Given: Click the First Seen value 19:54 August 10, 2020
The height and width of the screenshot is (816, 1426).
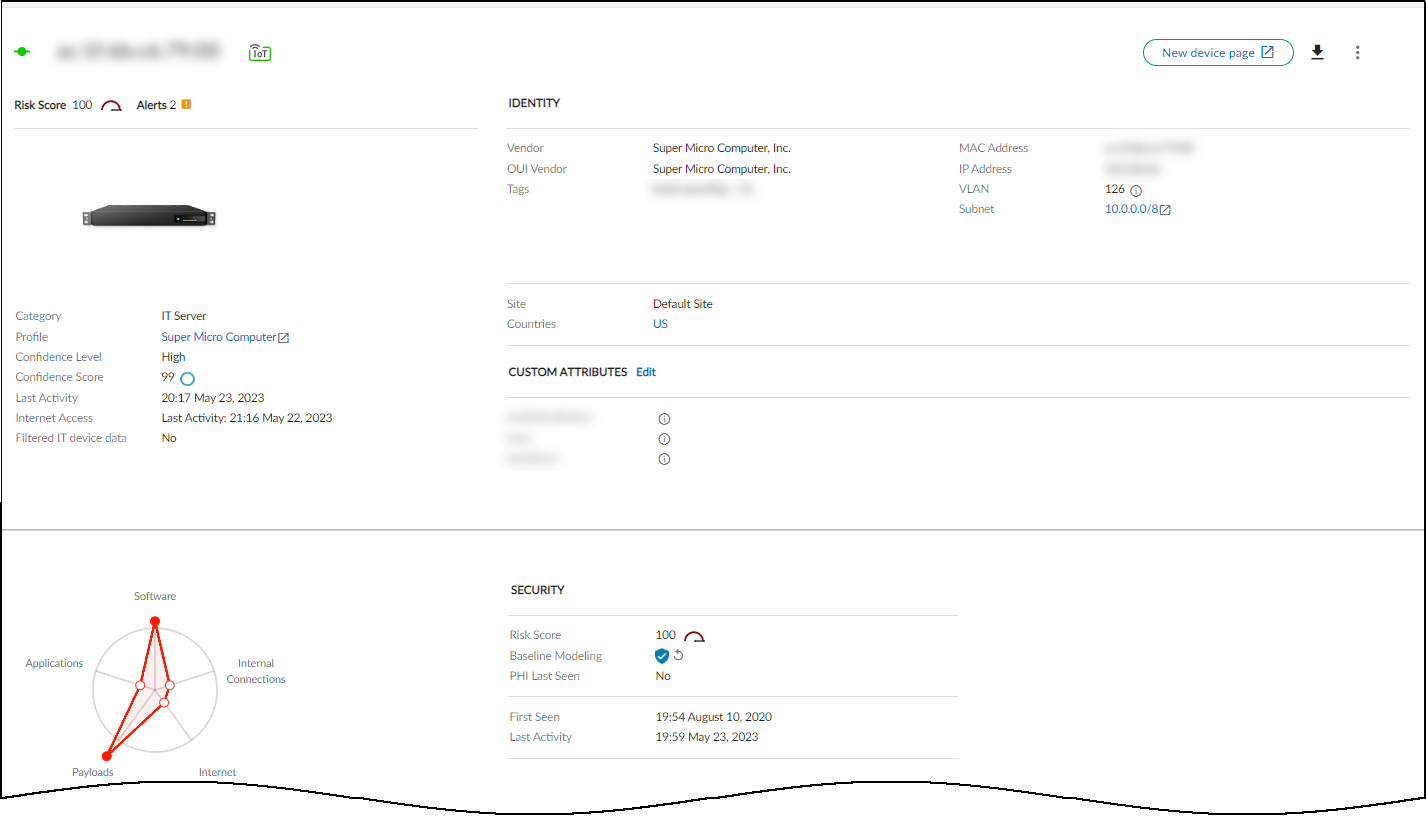Looking at the screenshot, I should tap(714, 717).
